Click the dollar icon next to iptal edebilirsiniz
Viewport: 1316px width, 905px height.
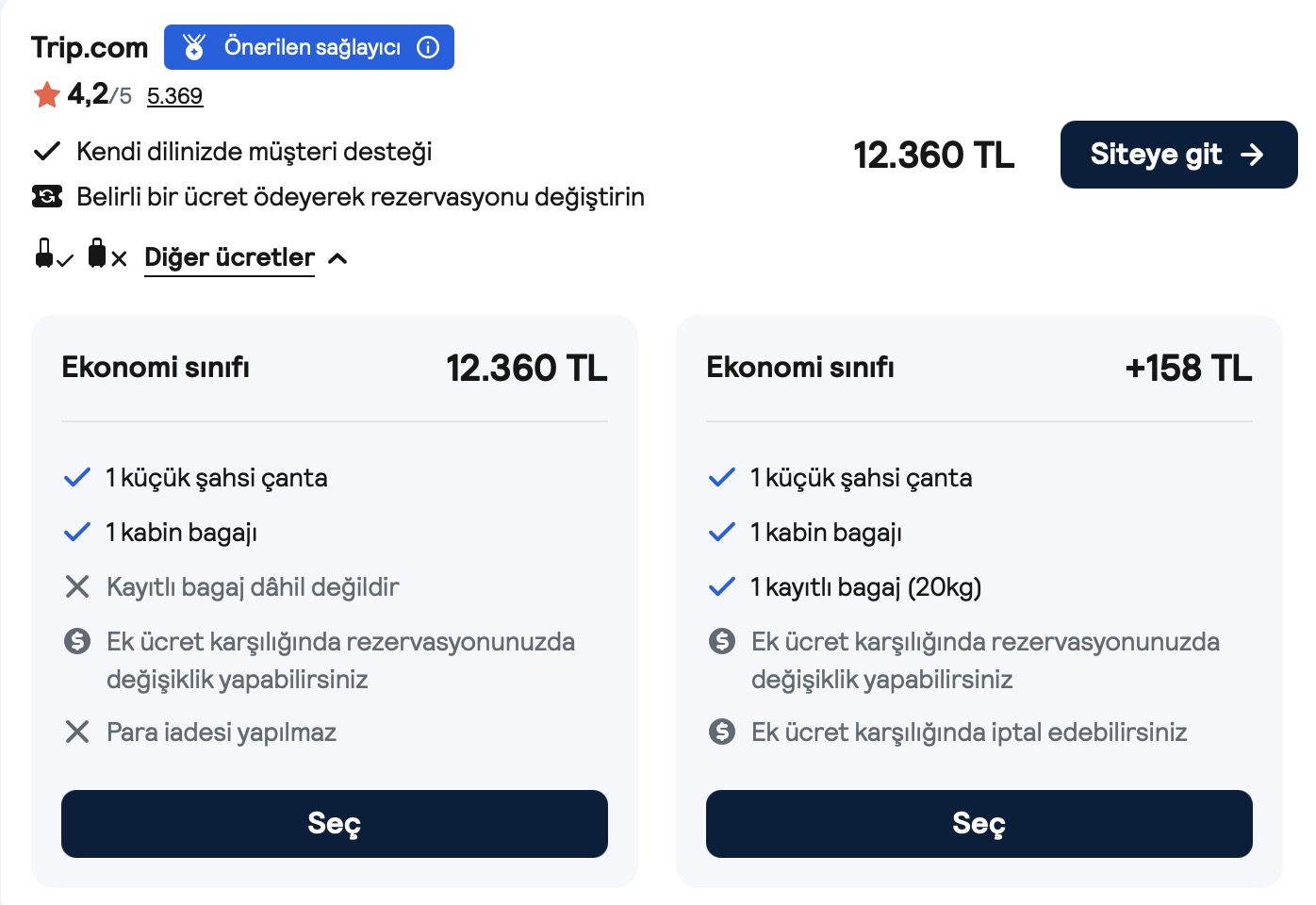pyautogui.click(x=722, y=732)
